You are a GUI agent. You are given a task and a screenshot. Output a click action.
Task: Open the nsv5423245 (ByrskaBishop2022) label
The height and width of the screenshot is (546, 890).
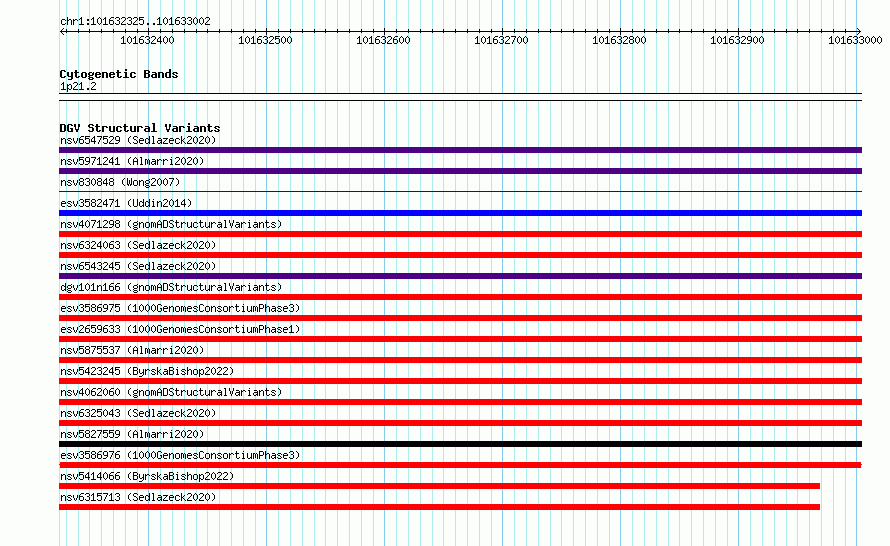147,371
